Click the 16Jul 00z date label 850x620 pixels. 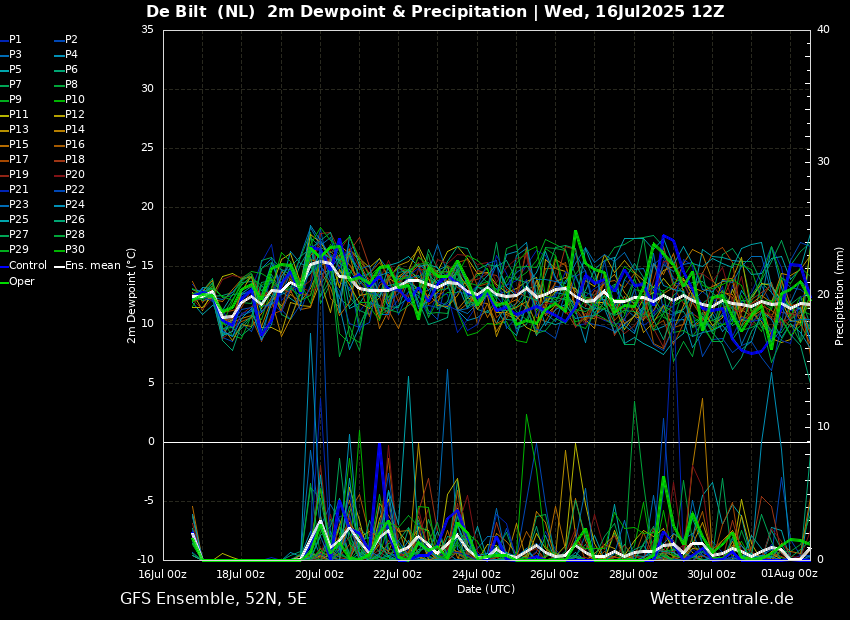pos(162,574)
